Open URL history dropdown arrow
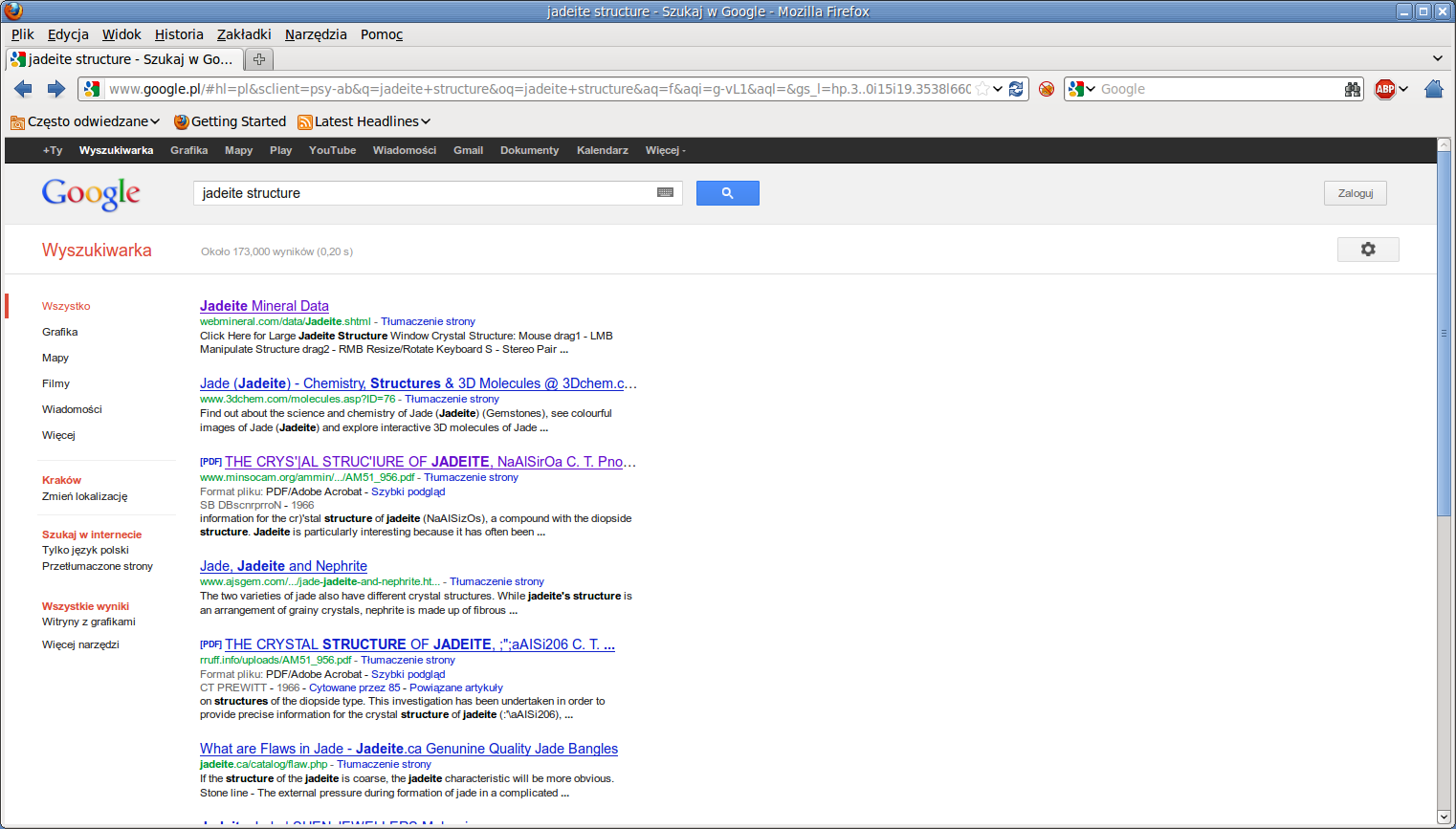1456x829 pixels. coord(998,89)
